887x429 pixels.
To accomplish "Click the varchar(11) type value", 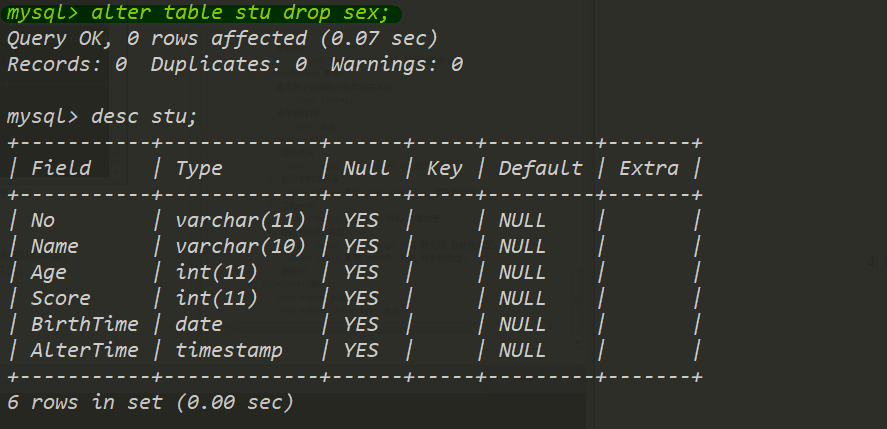I will tap(240, 220).
